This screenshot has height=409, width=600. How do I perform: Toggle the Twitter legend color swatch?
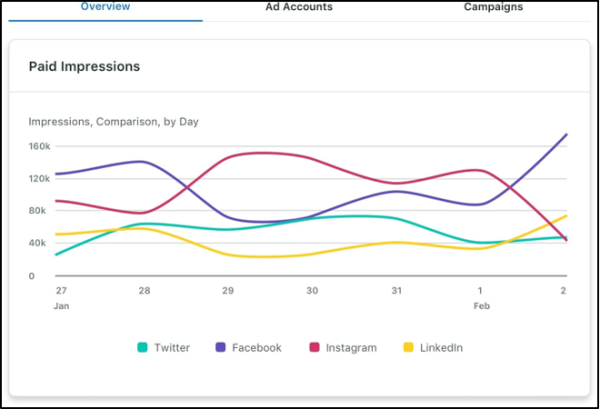click(x=142, y=347)
